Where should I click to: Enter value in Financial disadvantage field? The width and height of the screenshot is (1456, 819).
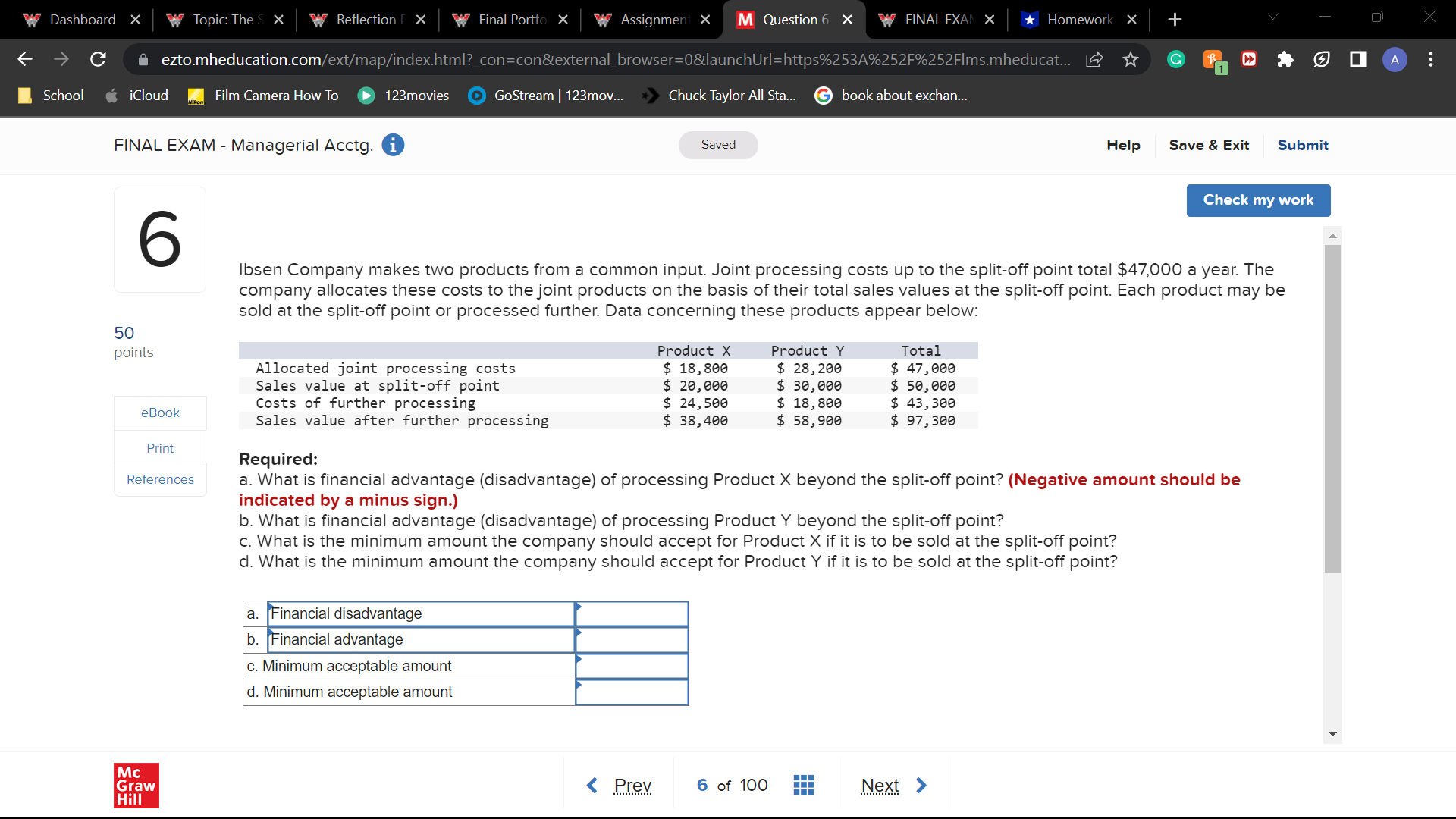[x=632, y=613]
